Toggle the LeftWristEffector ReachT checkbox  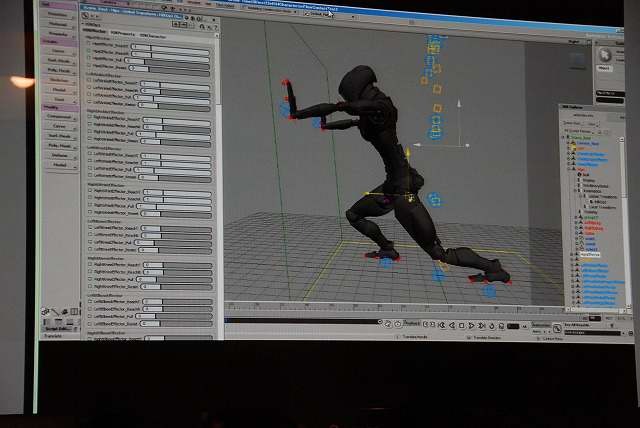[89, 80]
